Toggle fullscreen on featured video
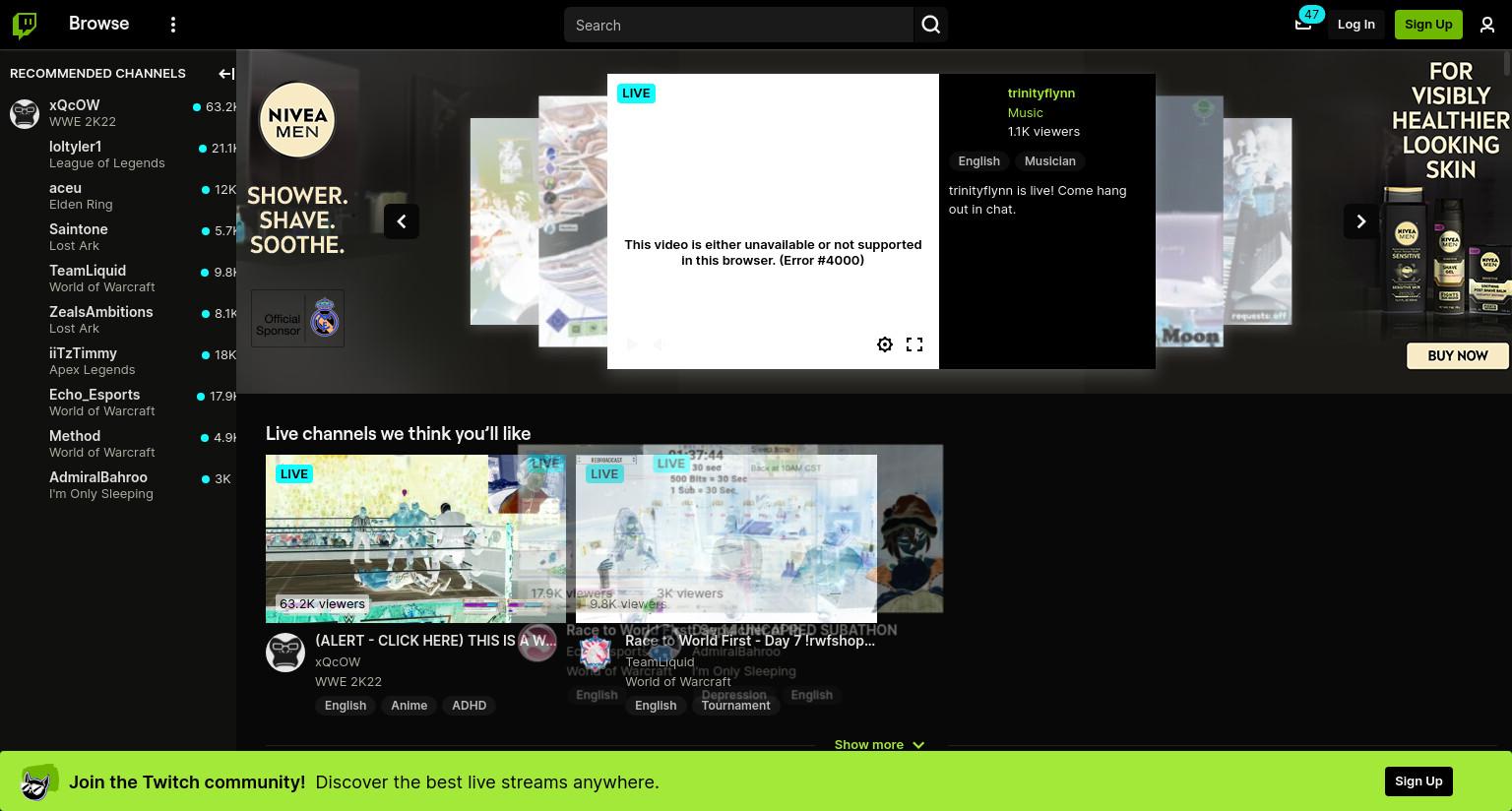The width and height of the screenshot is (1512, 811). point(914,344)
